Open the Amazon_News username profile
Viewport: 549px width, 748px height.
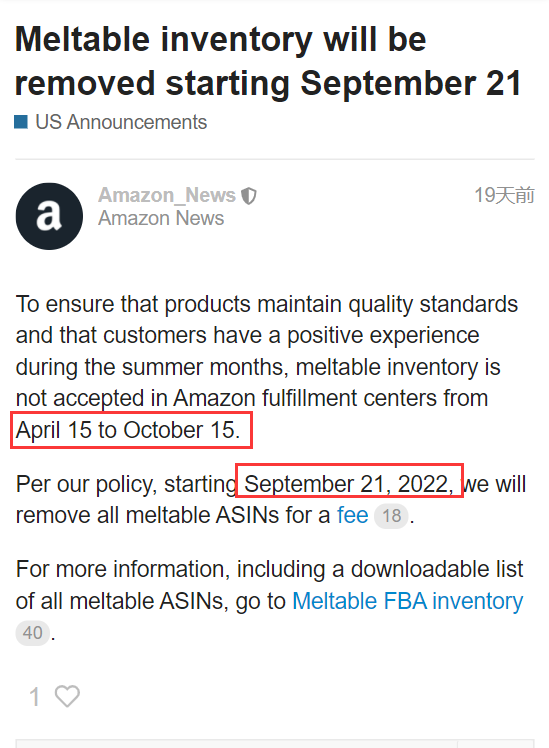(167, 195)
